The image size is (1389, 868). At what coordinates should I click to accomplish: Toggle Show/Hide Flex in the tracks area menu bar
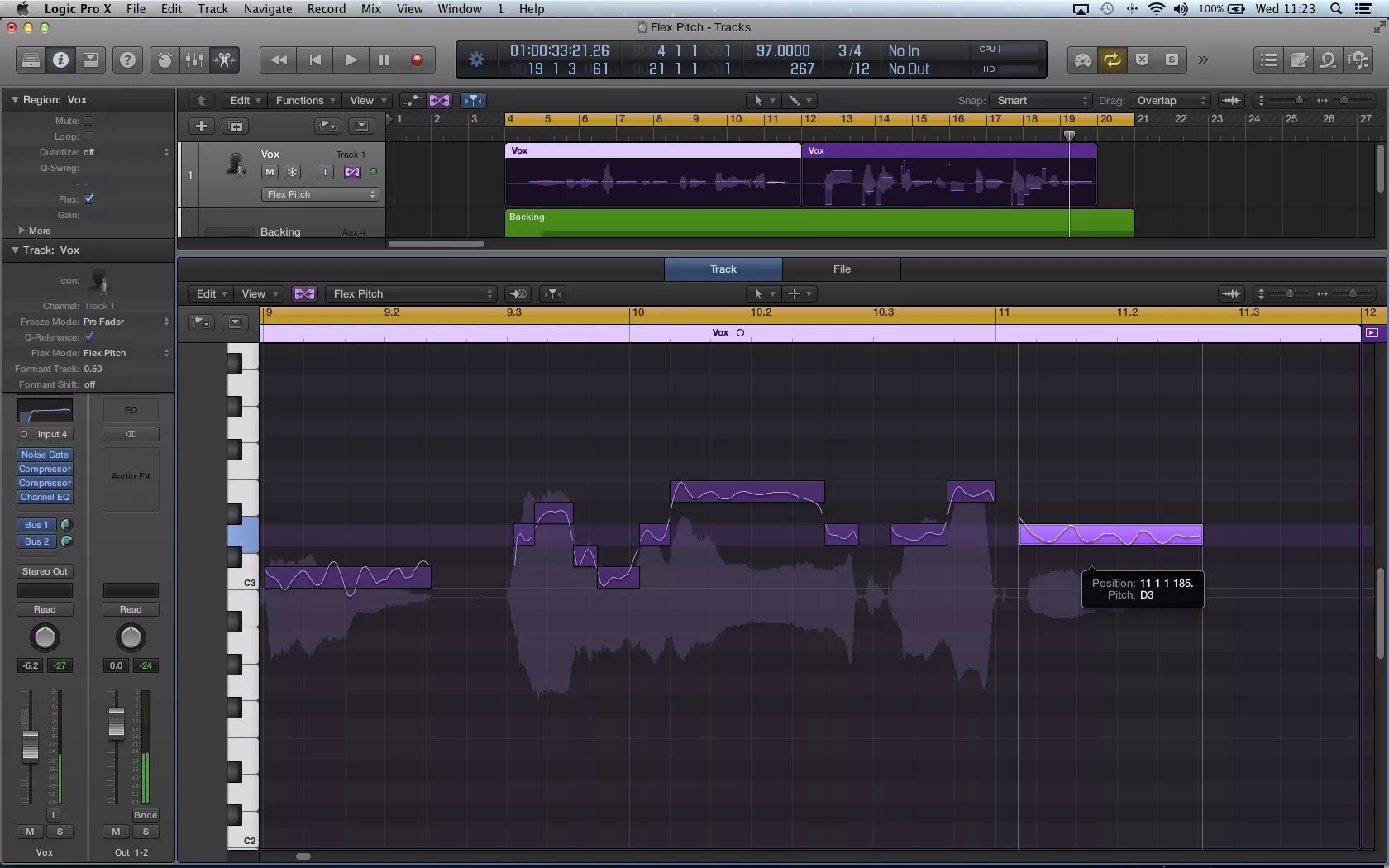click(439, 100)
